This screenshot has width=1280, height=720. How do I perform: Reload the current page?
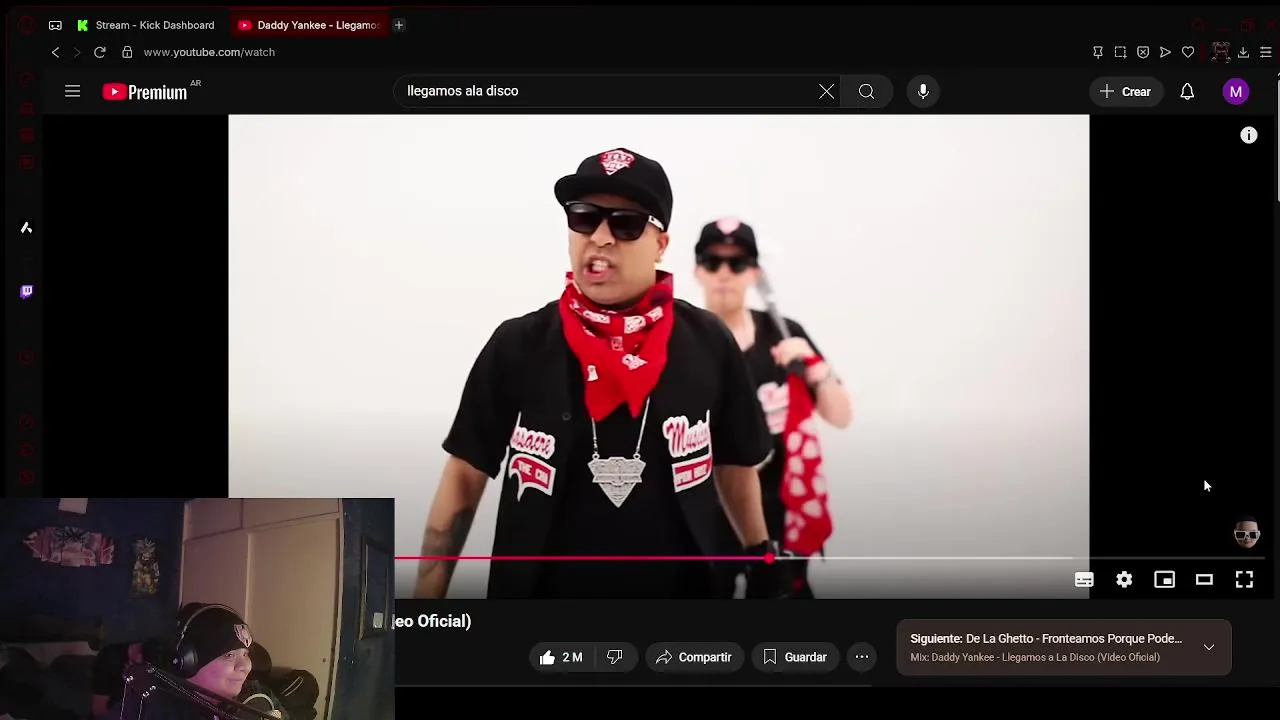(100, 52)
